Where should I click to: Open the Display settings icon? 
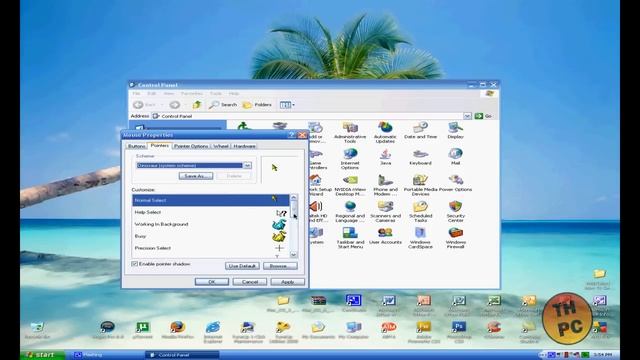pyautogui.click(x=456, y=130)
